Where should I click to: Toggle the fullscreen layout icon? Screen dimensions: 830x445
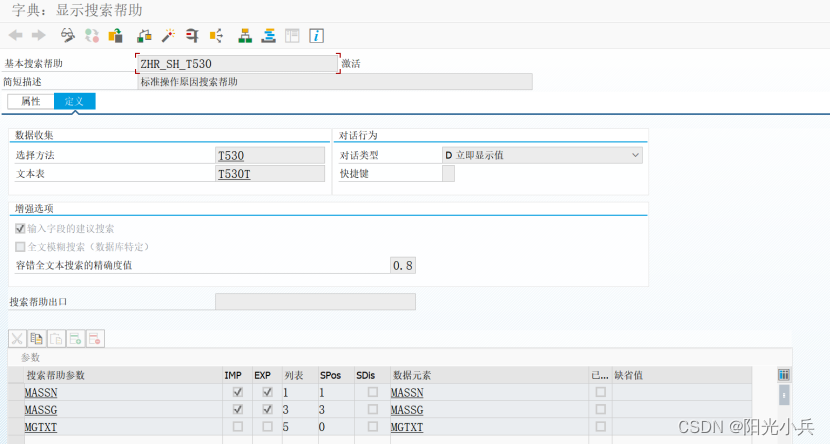point(292,35)
